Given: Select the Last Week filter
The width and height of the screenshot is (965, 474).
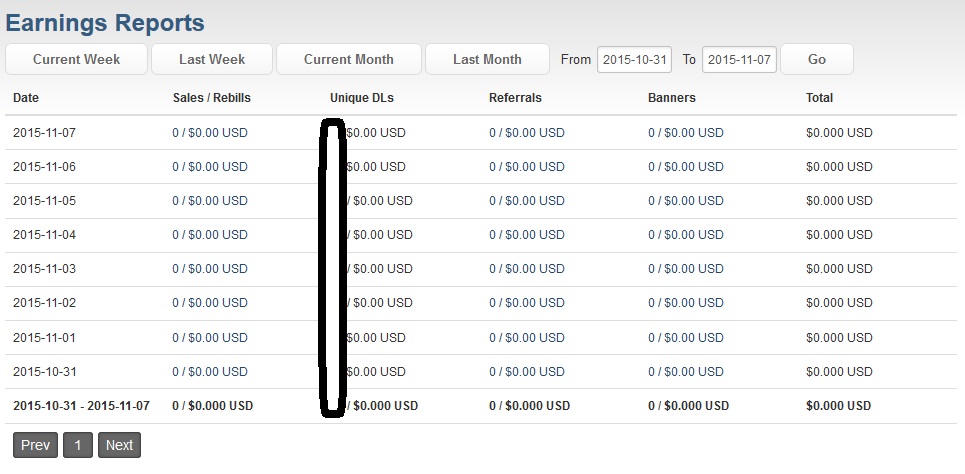Looking at the screenshot, I should click(212, 59).
